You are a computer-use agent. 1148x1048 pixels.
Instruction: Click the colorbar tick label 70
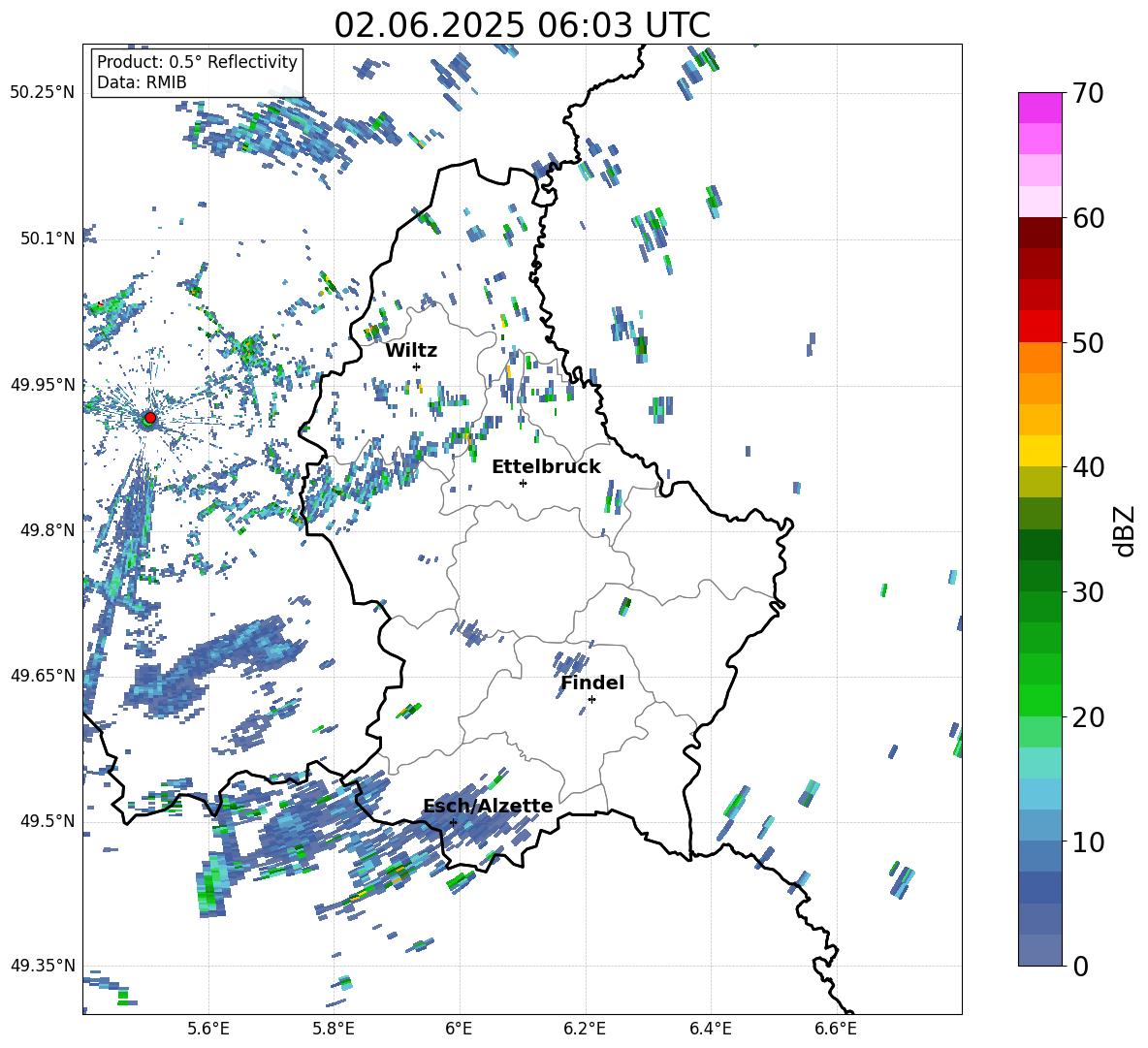point(1088,93)
